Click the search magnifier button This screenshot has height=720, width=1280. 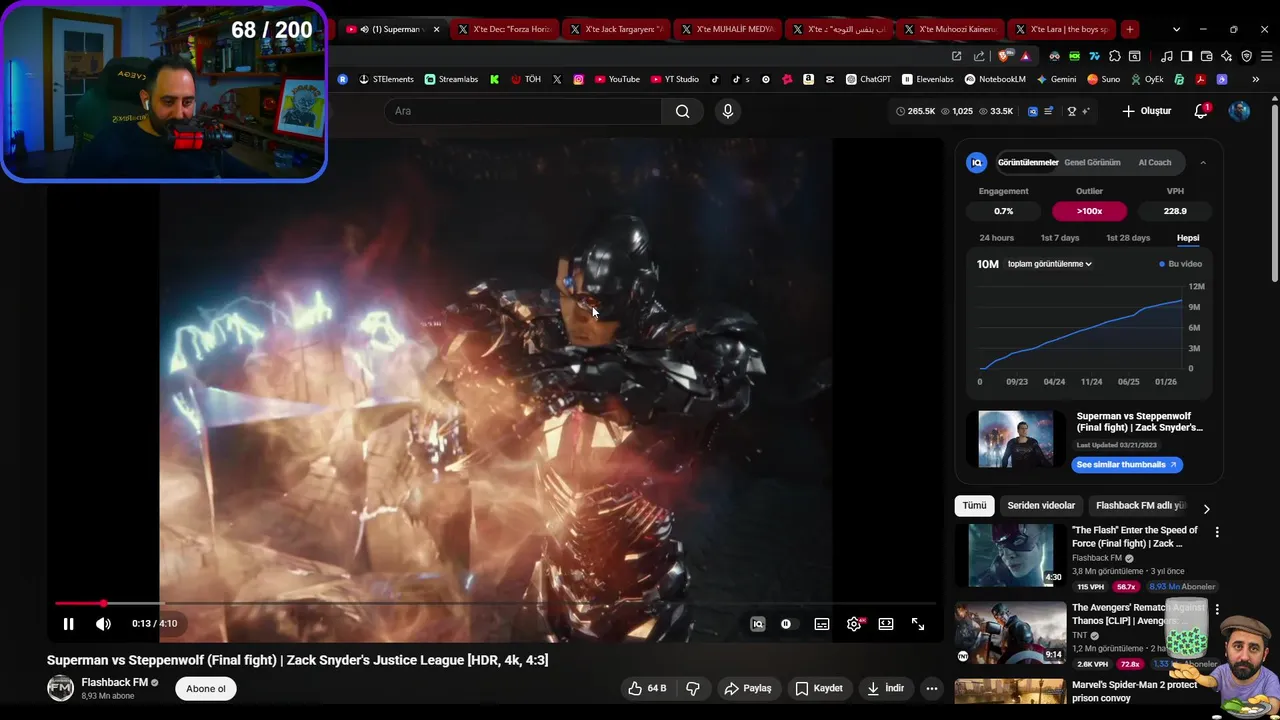point(682,111)
